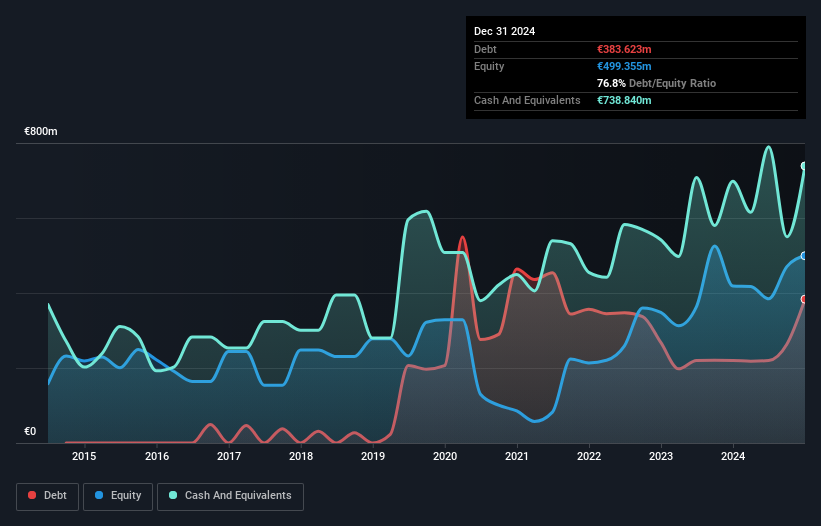Click the 2015 x-axis label

pyautogui.click(x=84, y=456)
